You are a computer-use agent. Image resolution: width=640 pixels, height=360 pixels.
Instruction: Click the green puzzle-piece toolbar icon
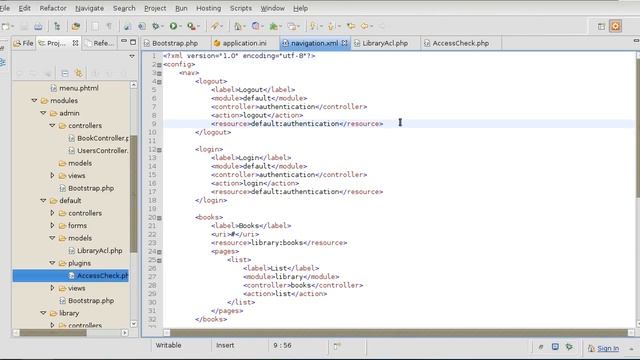coord(273,27)
